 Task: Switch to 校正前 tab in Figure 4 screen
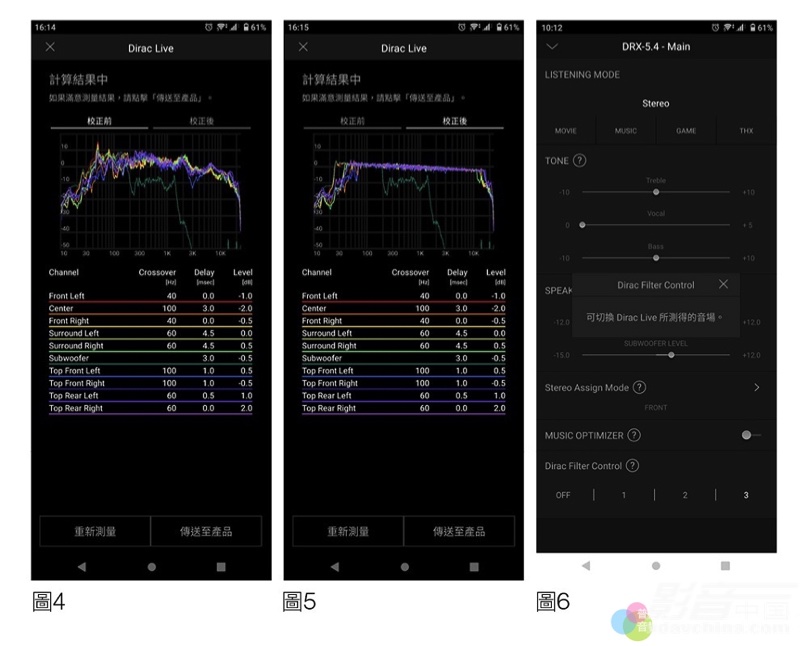pos(99,121)
